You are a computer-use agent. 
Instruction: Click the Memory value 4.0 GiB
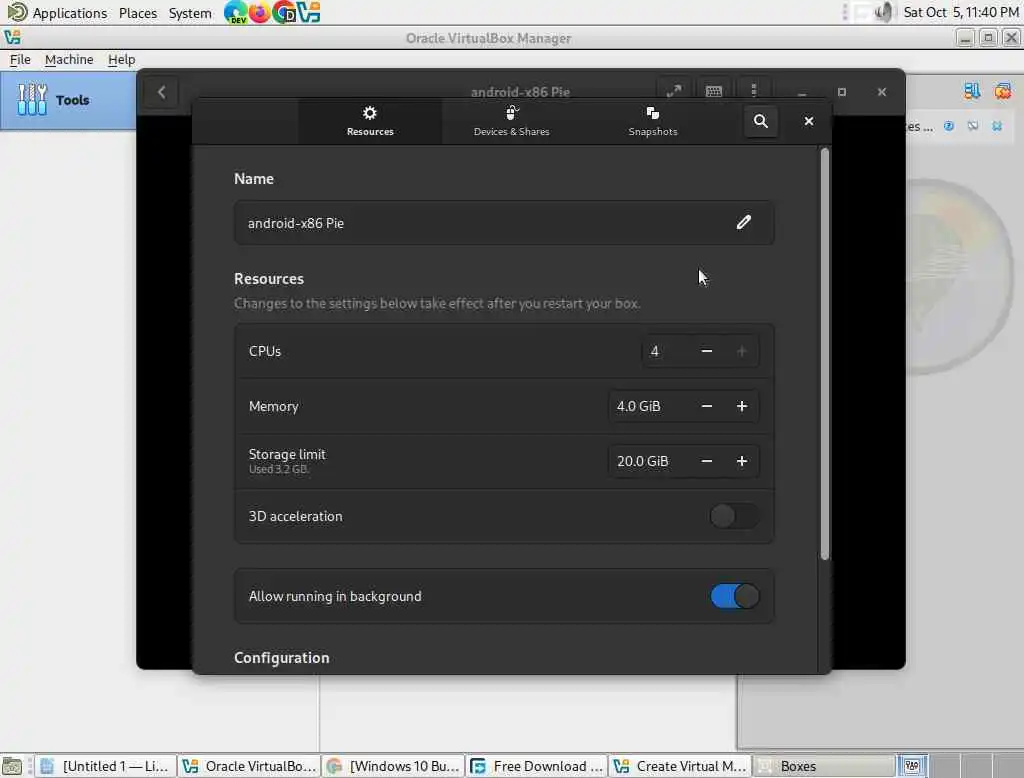point(639,406)
